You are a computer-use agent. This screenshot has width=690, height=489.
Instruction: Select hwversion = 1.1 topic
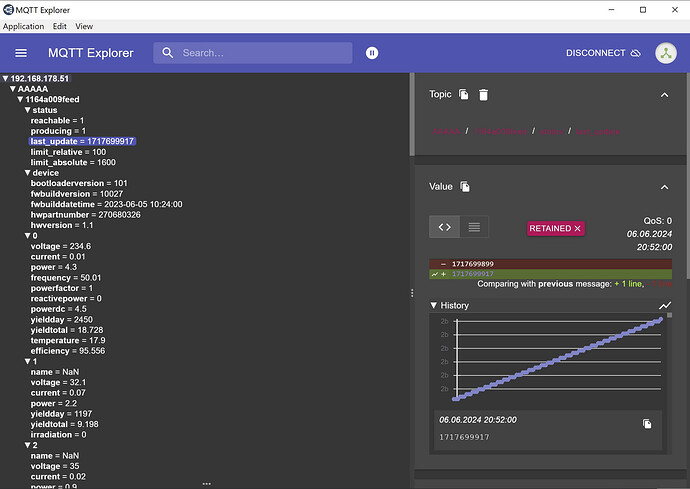(x=62, y=225)
